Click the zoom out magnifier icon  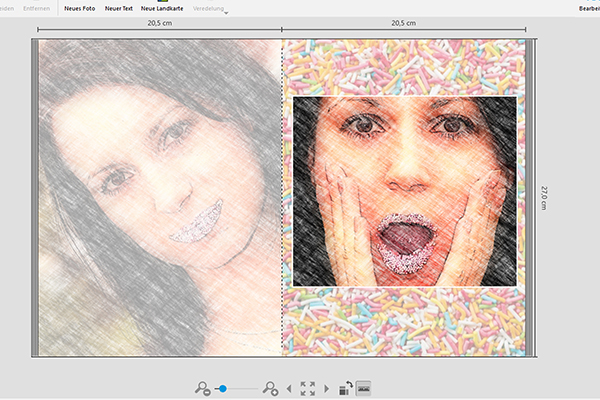click(x=204, y=387)
